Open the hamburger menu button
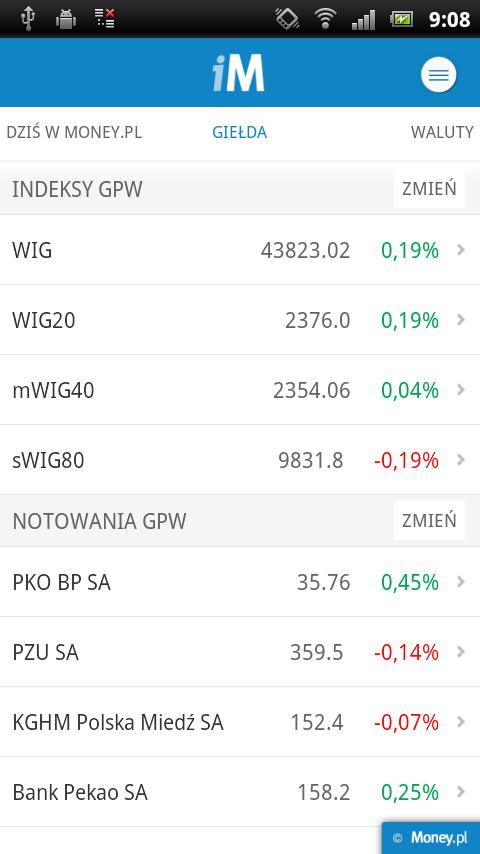This screenshot has width=480, height=854. 439,74
